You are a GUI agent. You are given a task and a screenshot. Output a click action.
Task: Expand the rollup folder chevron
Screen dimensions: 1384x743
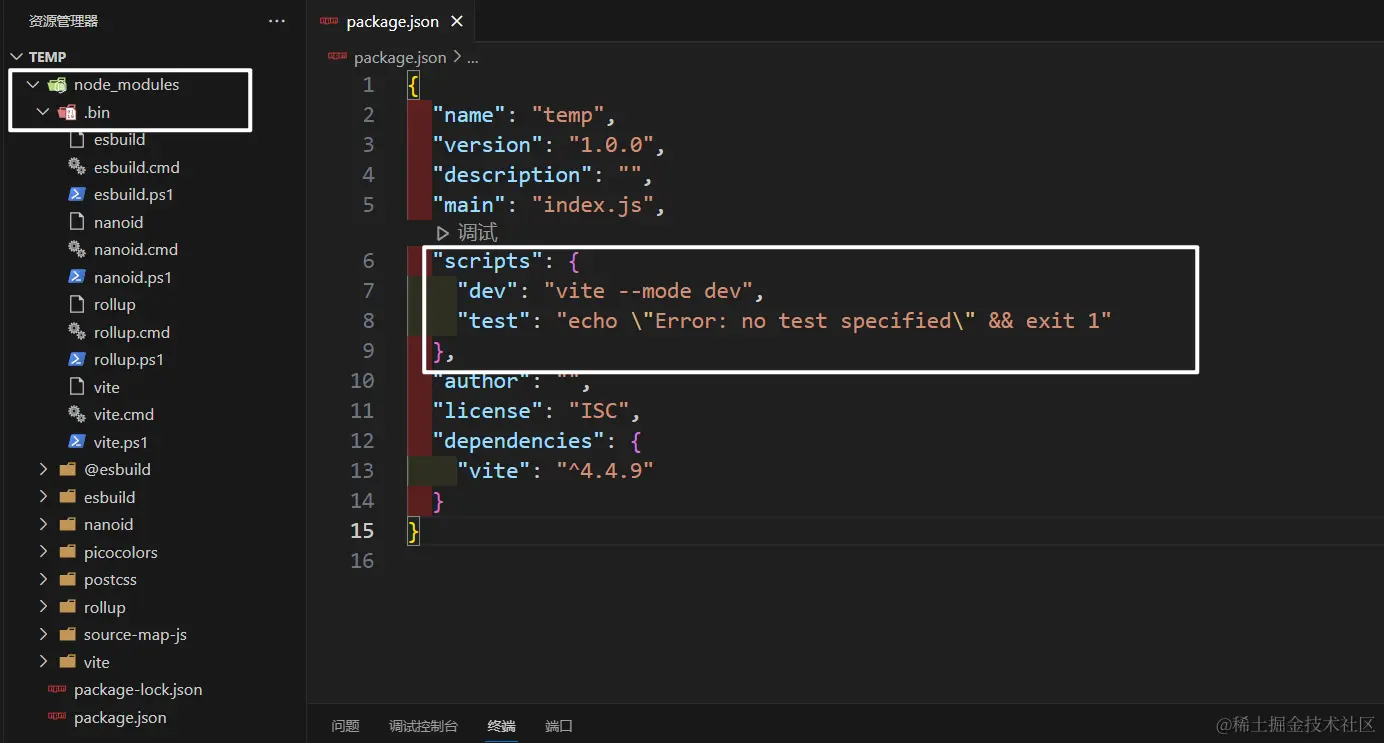click(43, 607)
